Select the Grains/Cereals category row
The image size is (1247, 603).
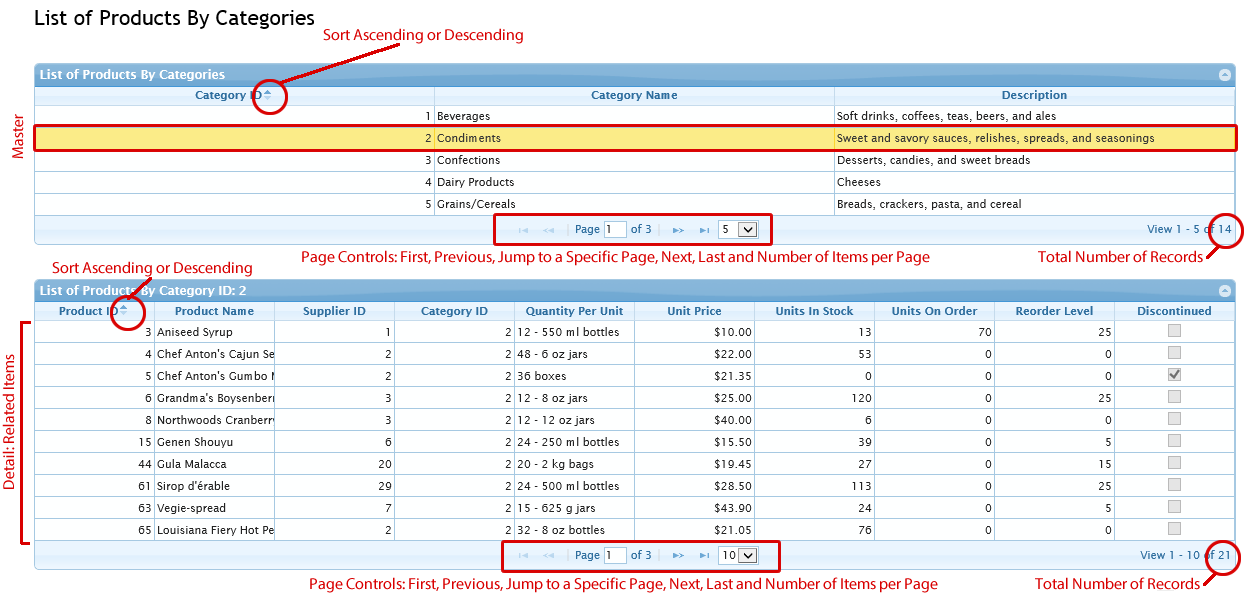pos(634,204)
